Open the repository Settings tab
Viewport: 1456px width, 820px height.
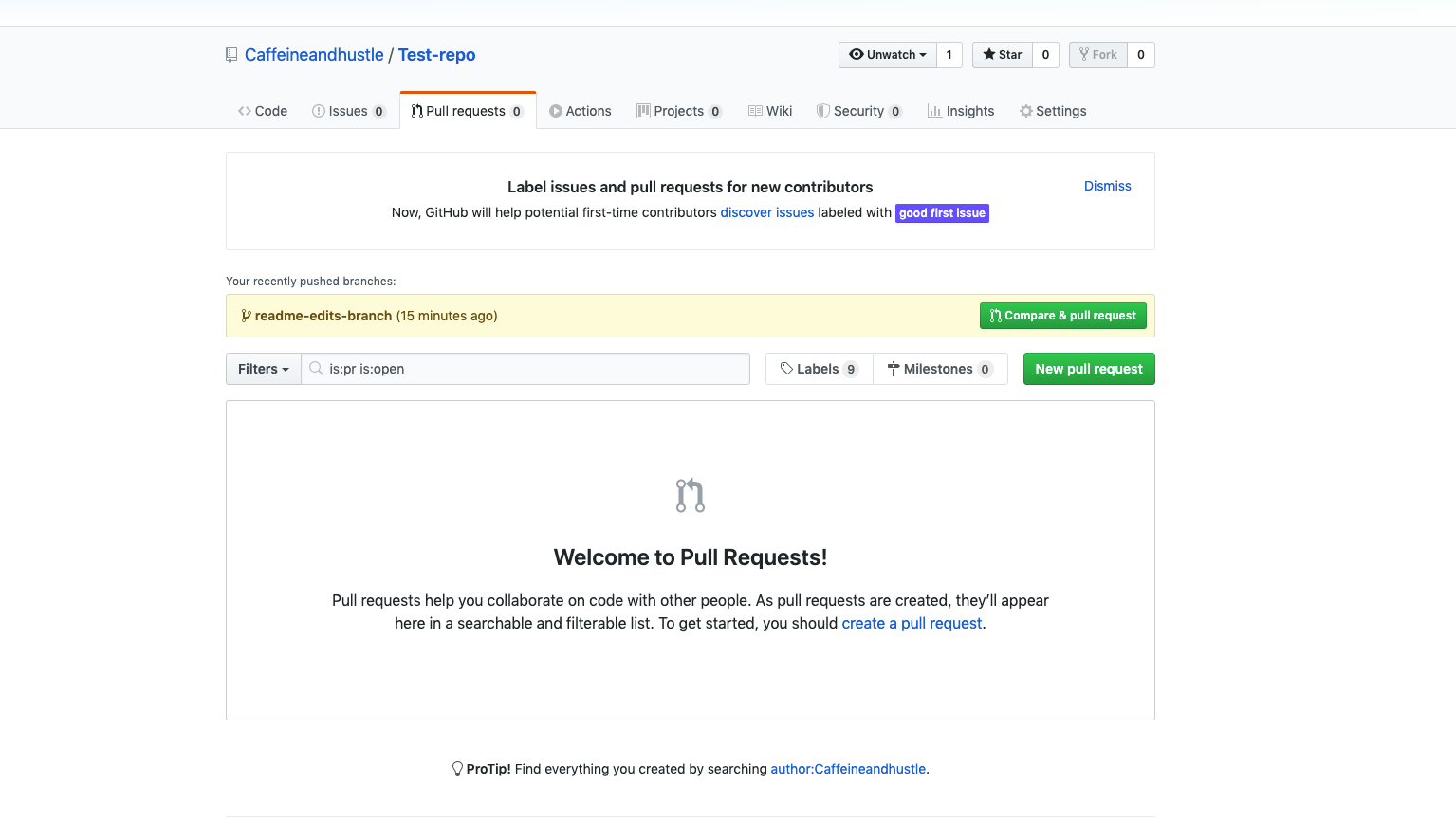pos(1053,111)
